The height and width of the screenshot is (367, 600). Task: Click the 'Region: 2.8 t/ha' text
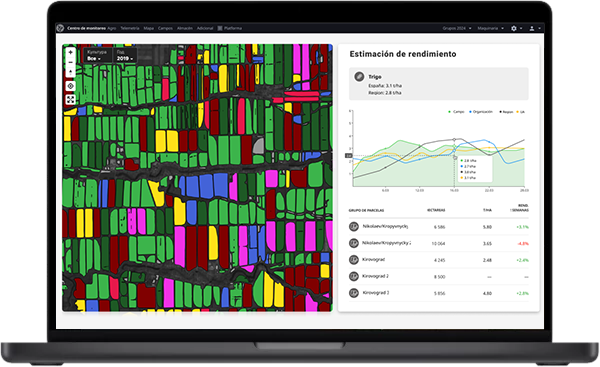coord(385,93)
